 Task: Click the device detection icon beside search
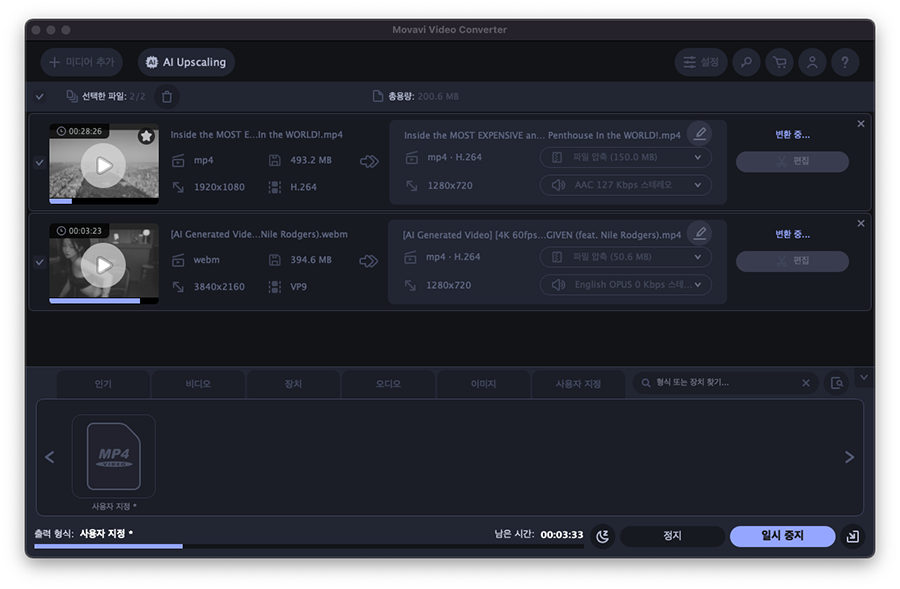click(837, 383)
